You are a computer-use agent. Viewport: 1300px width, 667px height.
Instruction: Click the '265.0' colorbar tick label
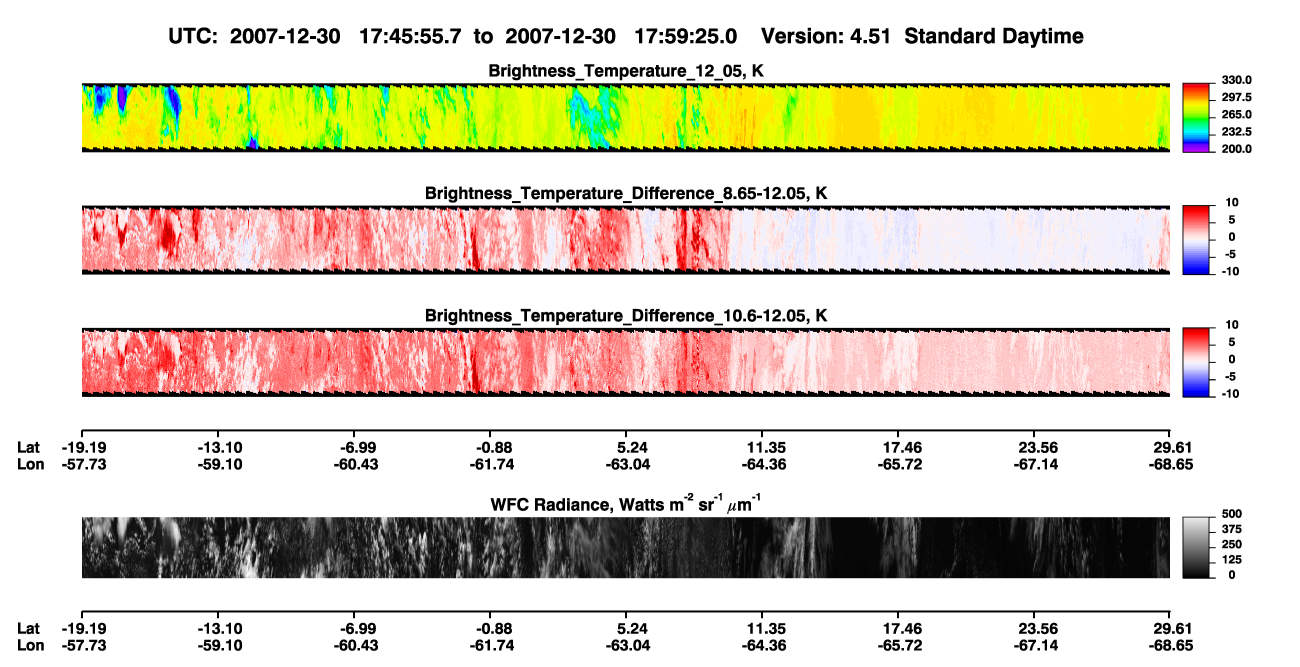coord(1237,115)
